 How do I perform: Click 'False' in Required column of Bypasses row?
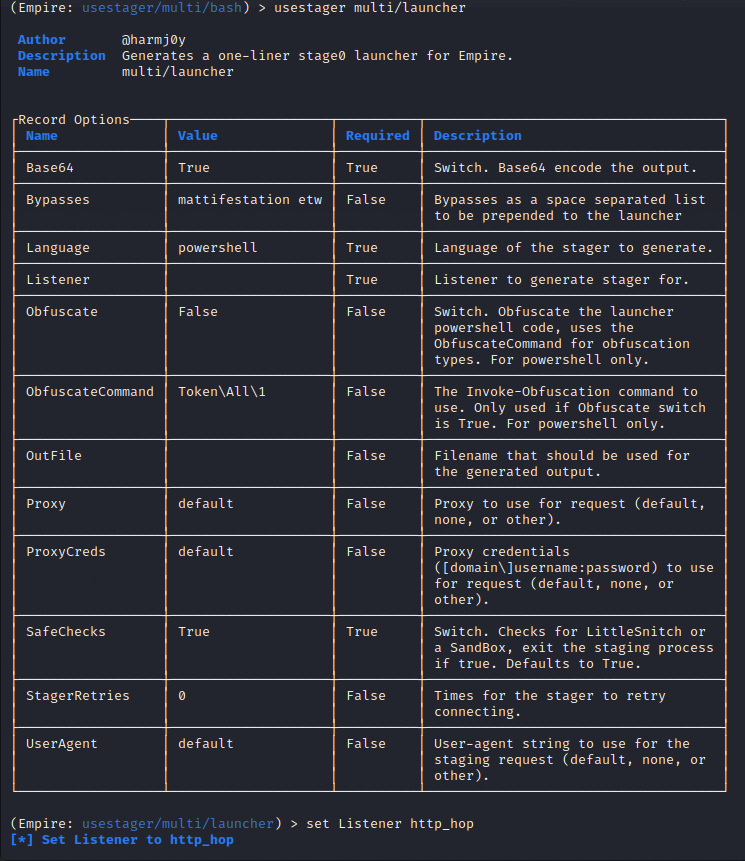click(366, 200)
